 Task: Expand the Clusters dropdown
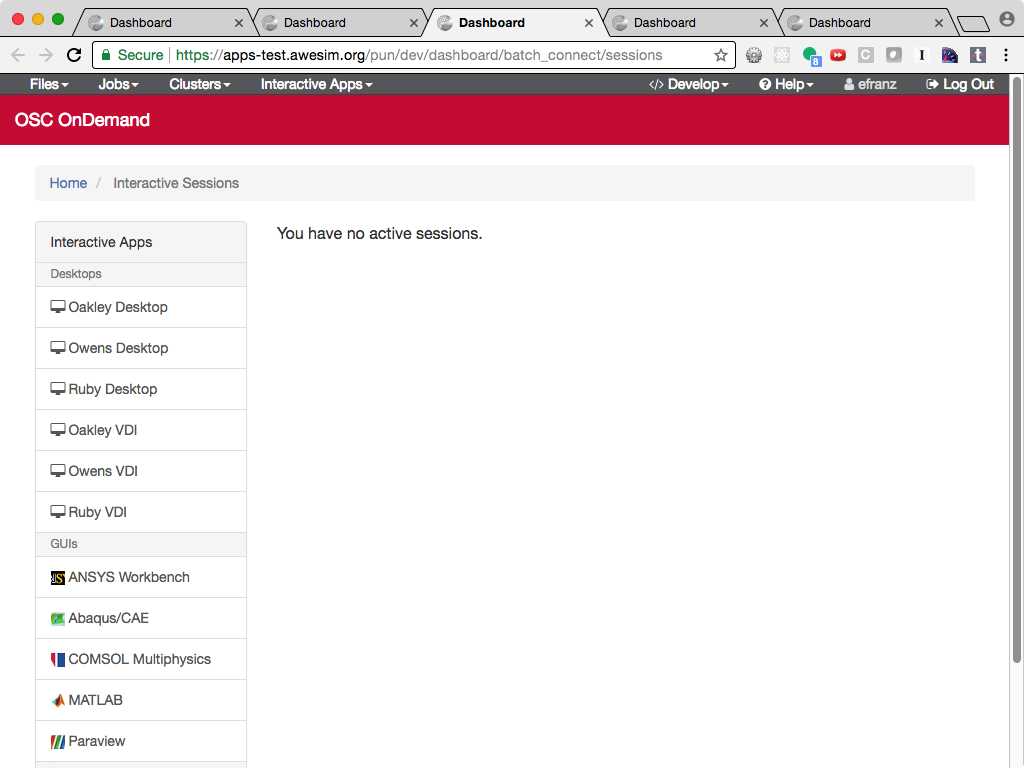pos(200,84)
